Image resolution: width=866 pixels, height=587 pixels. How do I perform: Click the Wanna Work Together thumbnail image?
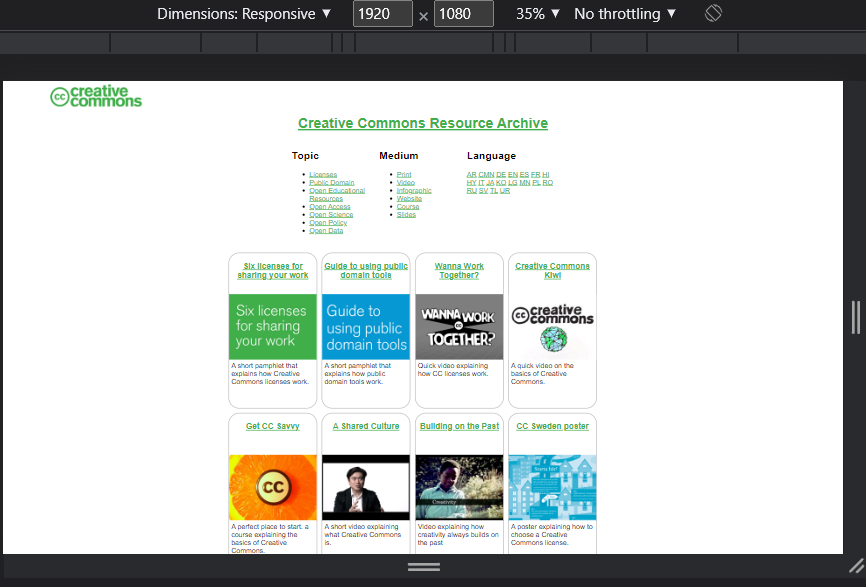click(x=459, y=327)
